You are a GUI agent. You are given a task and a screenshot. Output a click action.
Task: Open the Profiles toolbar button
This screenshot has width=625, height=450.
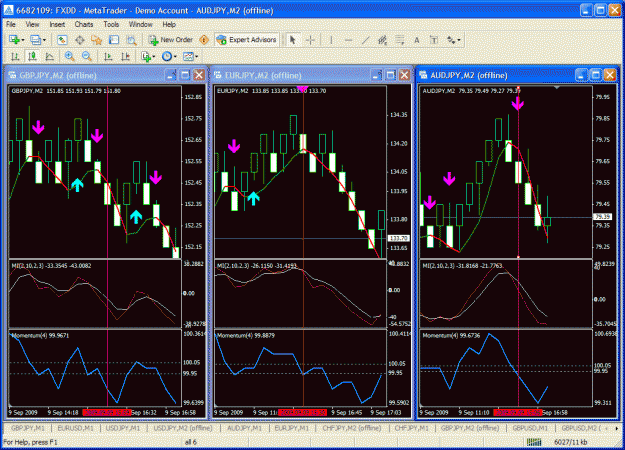coord(35,40)
